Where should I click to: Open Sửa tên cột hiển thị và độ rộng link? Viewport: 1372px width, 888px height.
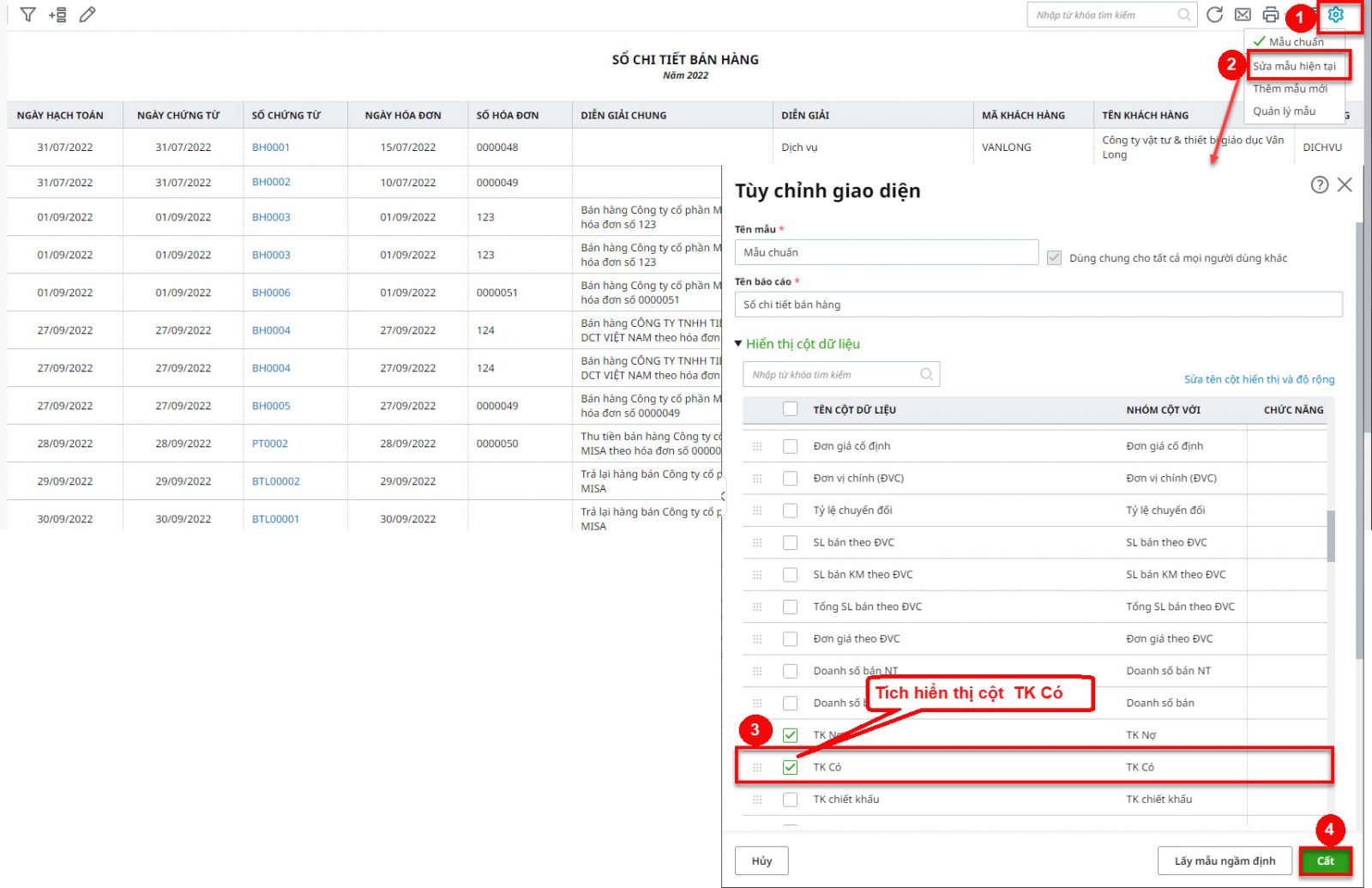pos(1259,379)
